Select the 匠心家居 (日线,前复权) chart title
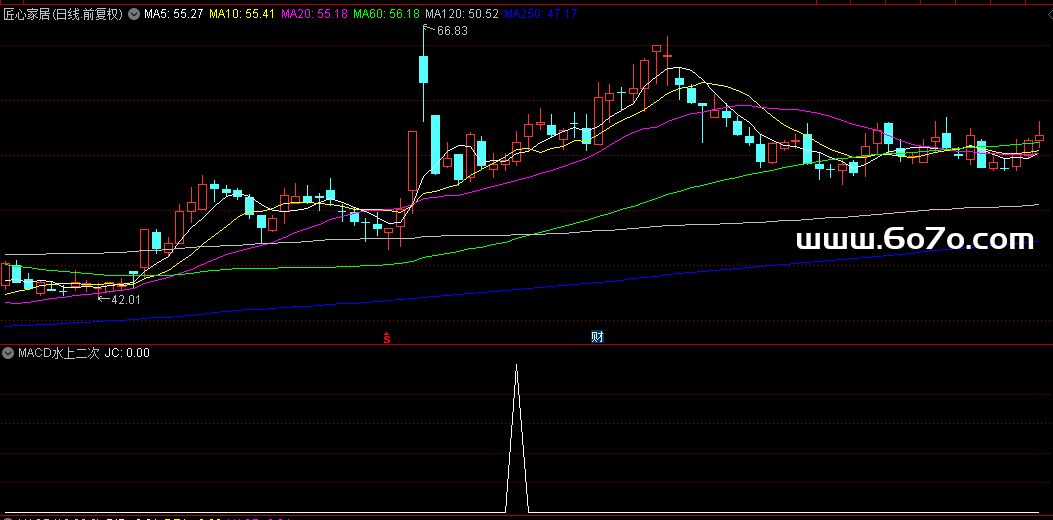 [x=63, y=15]
